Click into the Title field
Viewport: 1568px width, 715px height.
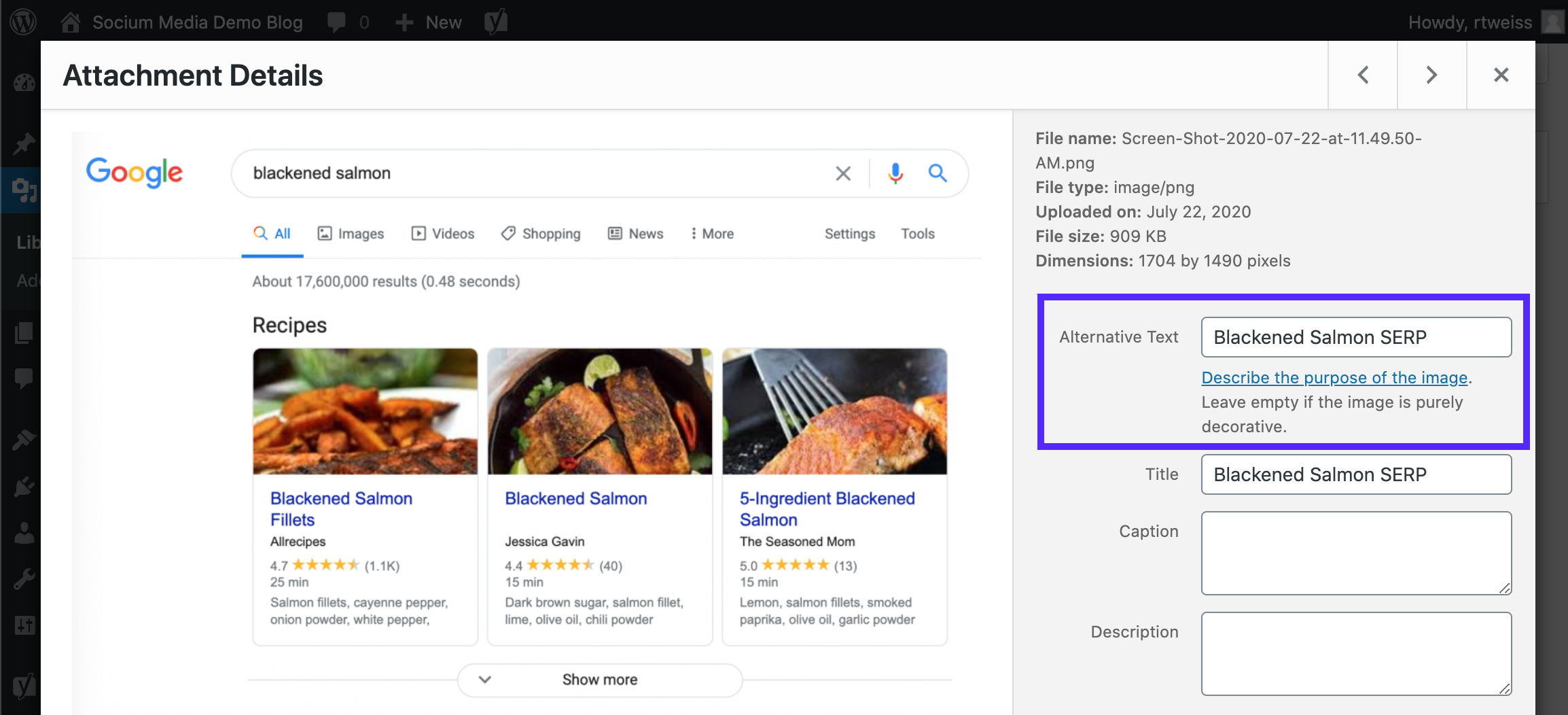pyautogui.click(x=1356, y=474)
